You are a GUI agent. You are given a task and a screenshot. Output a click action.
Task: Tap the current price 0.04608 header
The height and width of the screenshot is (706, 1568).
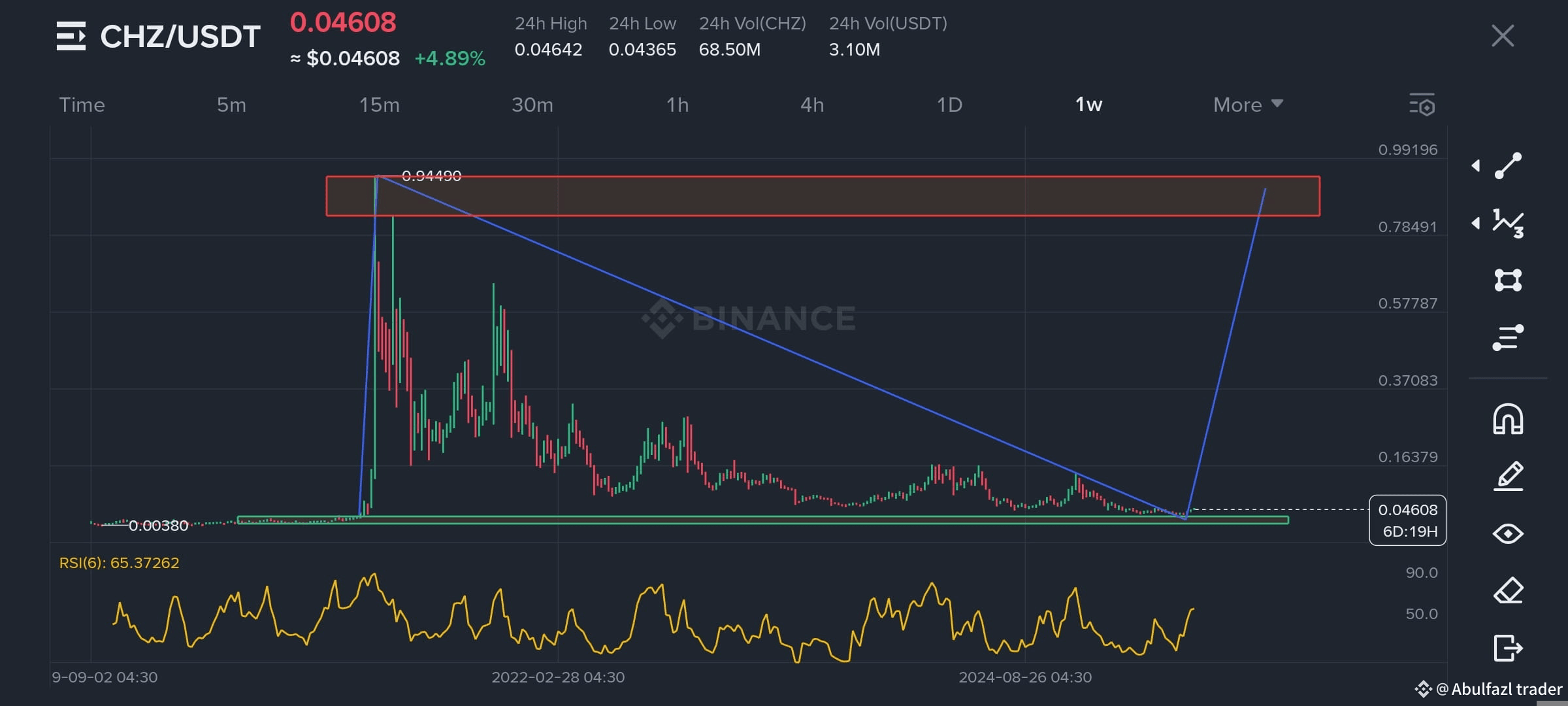coord(343,23)
